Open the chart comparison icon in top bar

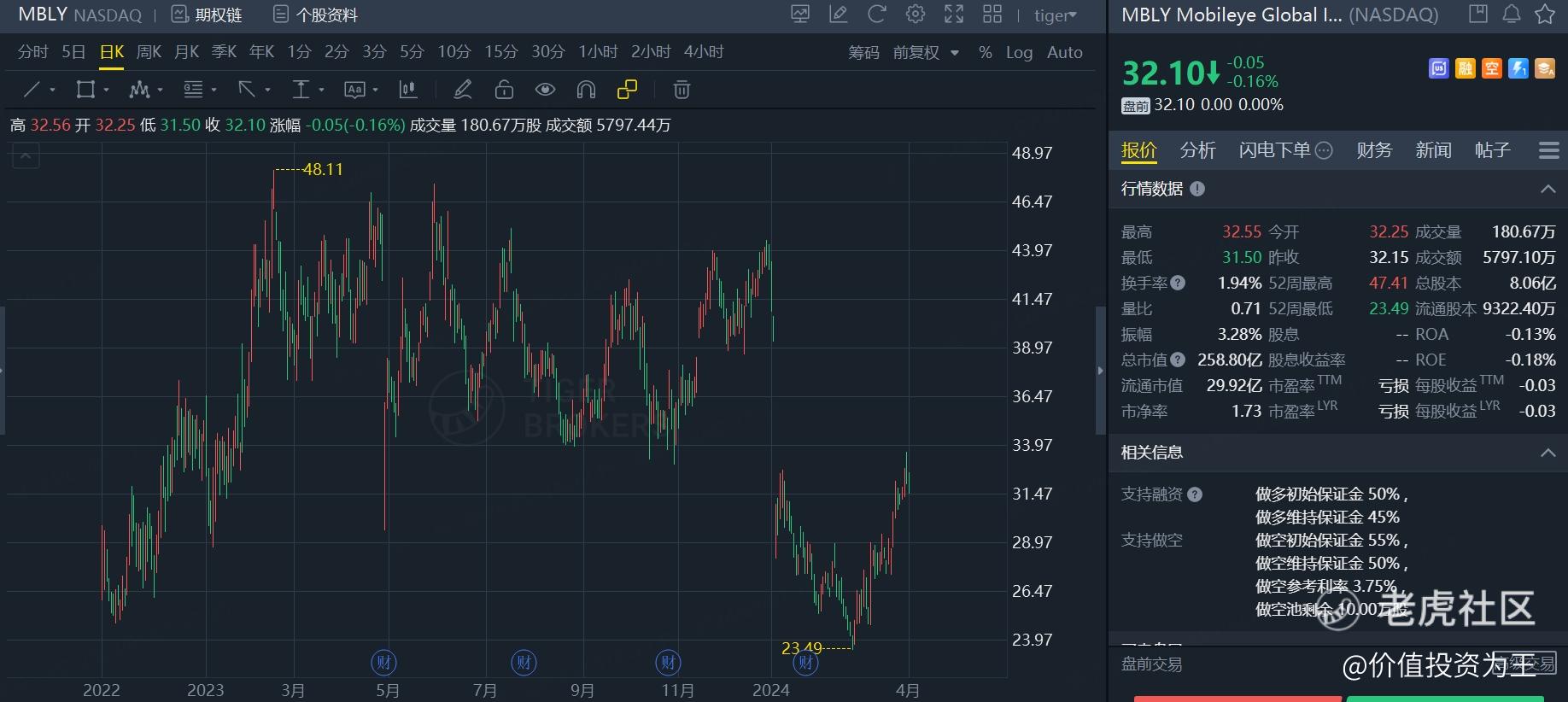pos(800,14)
